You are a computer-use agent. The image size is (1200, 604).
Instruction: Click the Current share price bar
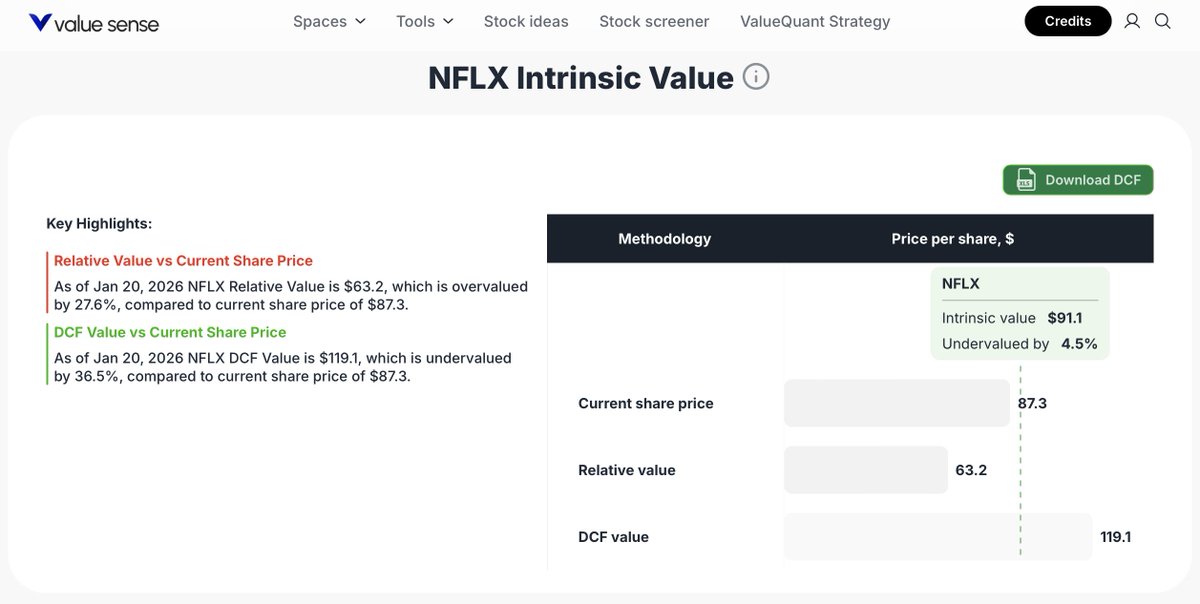click(x=896, y=403)
